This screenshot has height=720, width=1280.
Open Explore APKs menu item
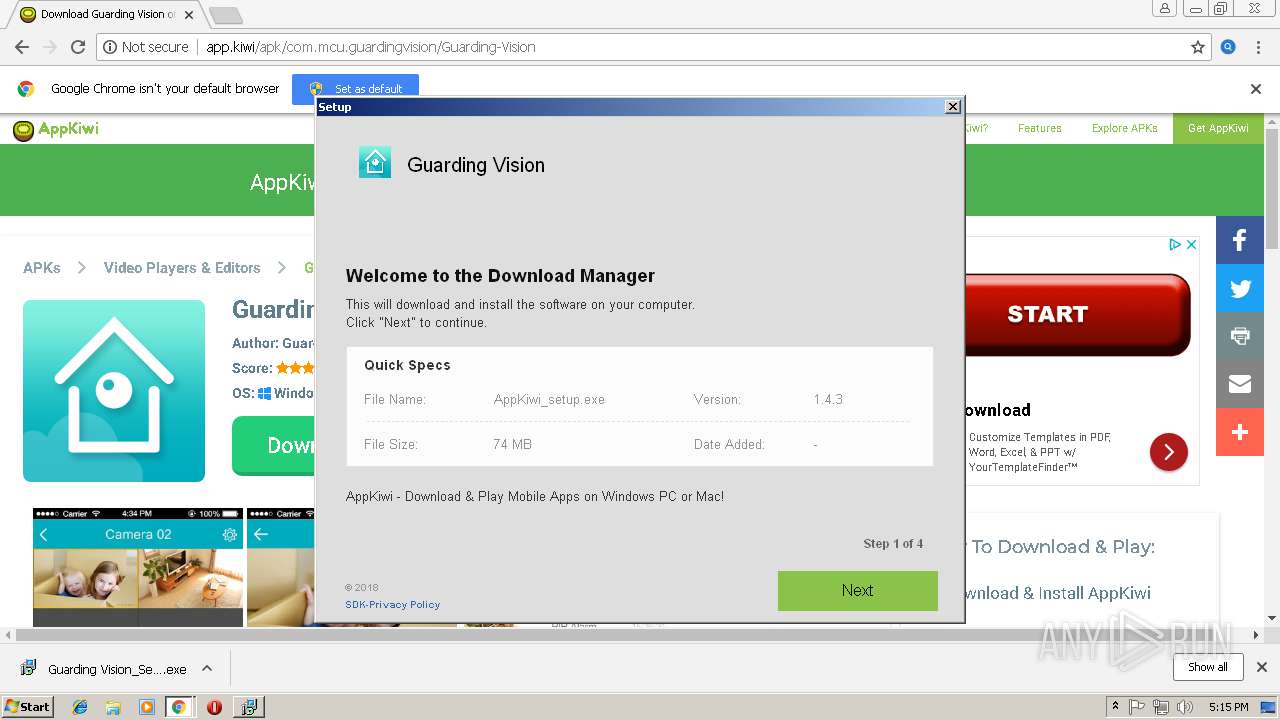click(x=1125, y=128)
